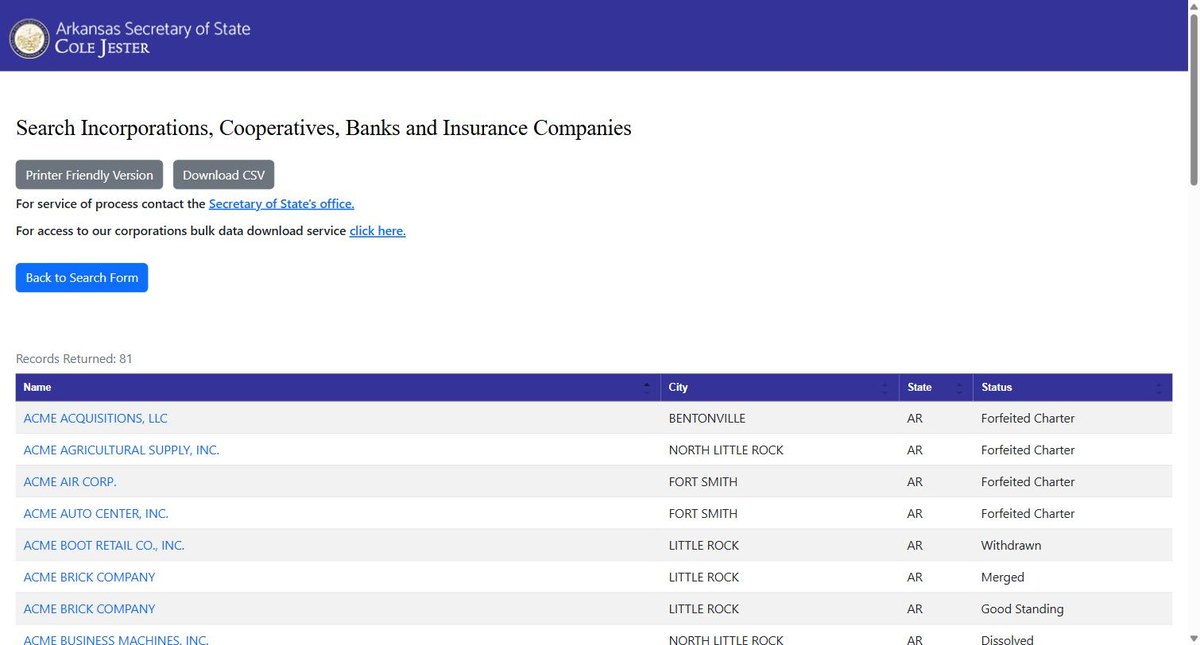Download results as CSV
Image resolution: width=1200 pixels, height=645 pixels.
[x=224, y=175]
